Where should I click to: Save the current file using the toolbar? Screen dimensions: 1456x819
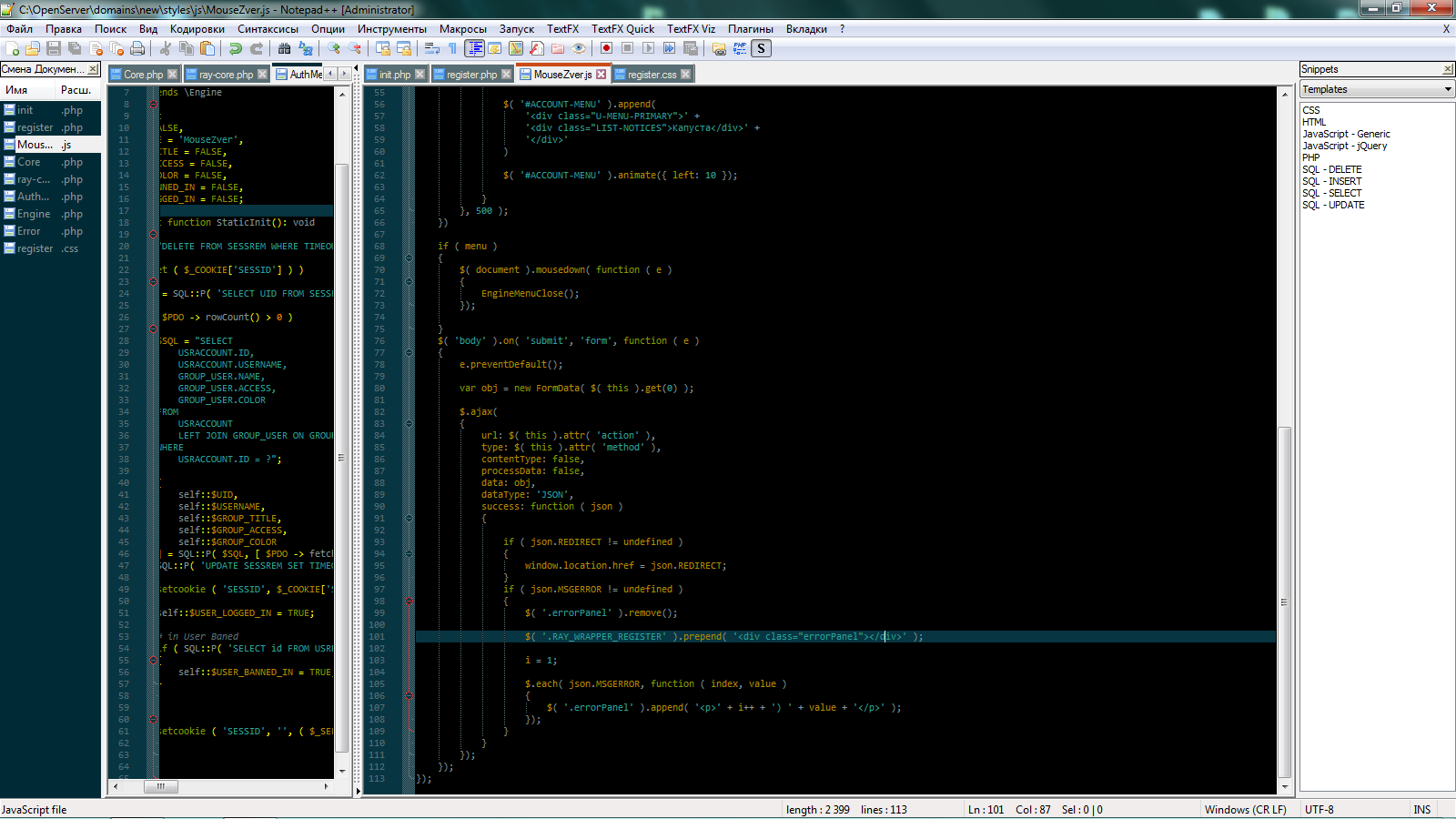click(x=54, y=48)
